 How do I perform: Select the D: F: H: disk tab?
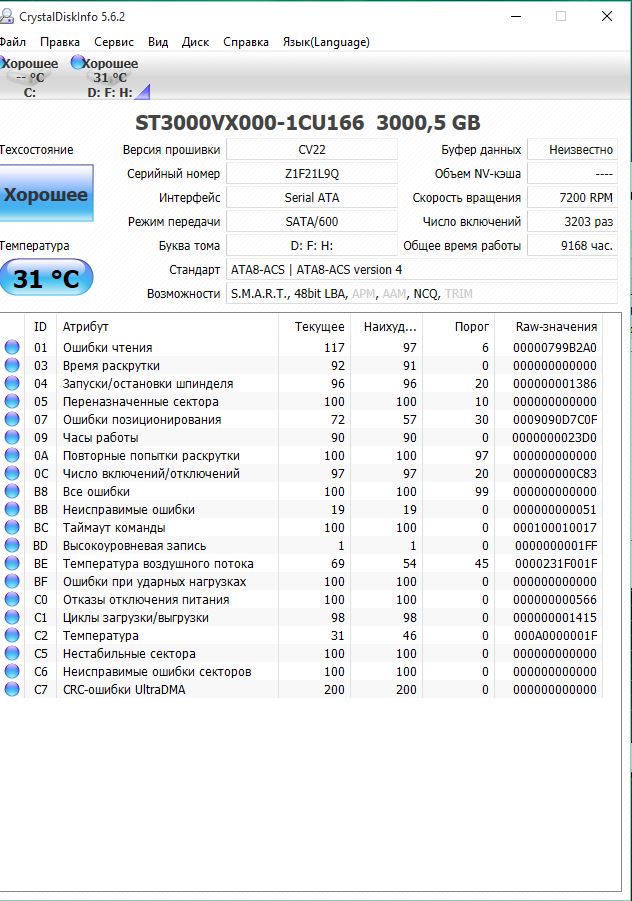pos(110,77)
